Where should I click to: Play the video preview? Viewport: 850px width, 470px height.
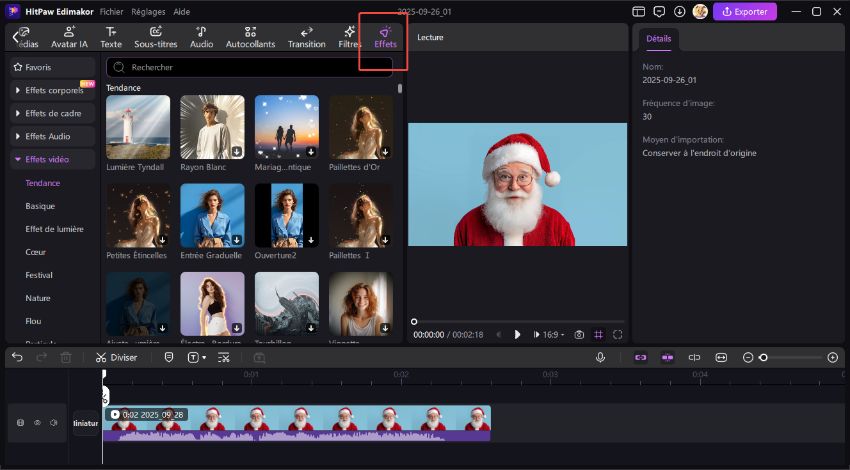(x=517, y=335)
